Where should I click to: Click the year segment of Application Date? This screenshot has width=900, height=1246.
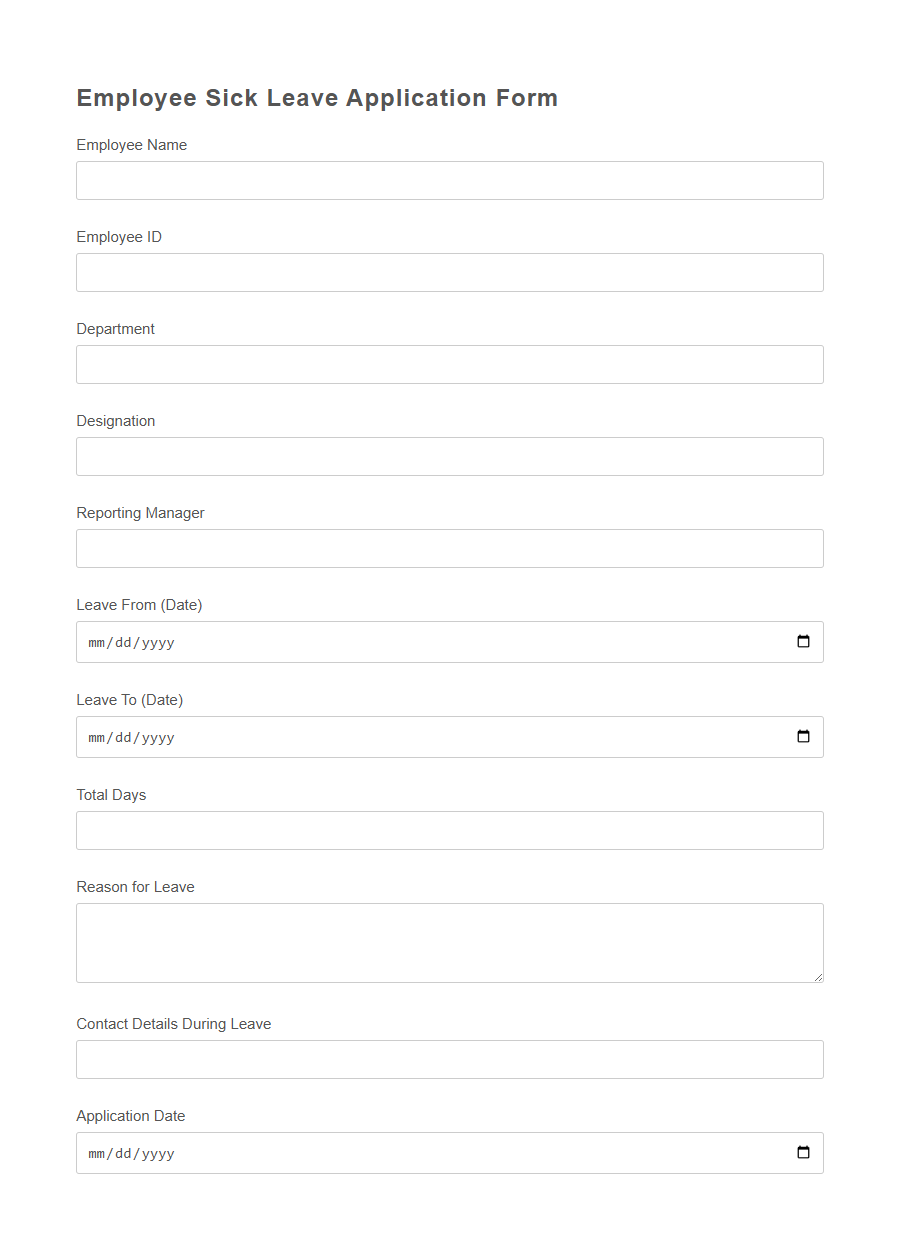coord(158,1153)
